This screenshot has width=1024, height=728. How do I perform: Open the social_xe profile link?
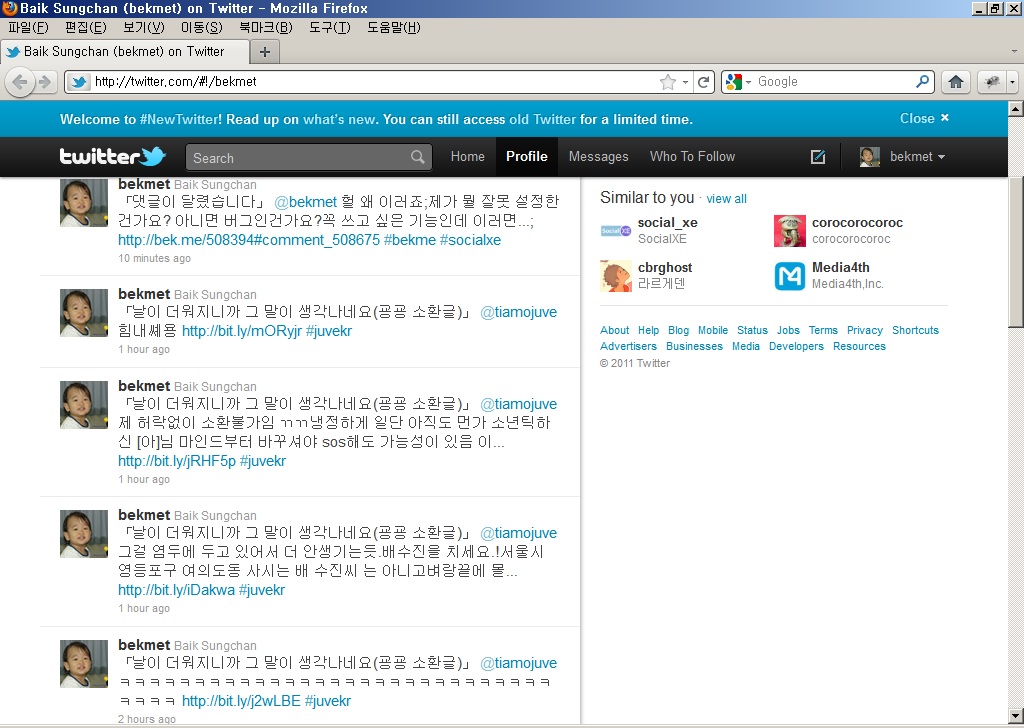click(667, 223)
